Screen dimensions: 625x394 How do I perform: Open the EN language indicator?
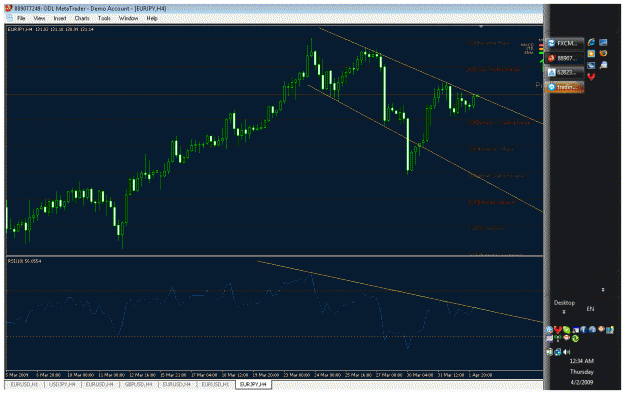point(590,309)
